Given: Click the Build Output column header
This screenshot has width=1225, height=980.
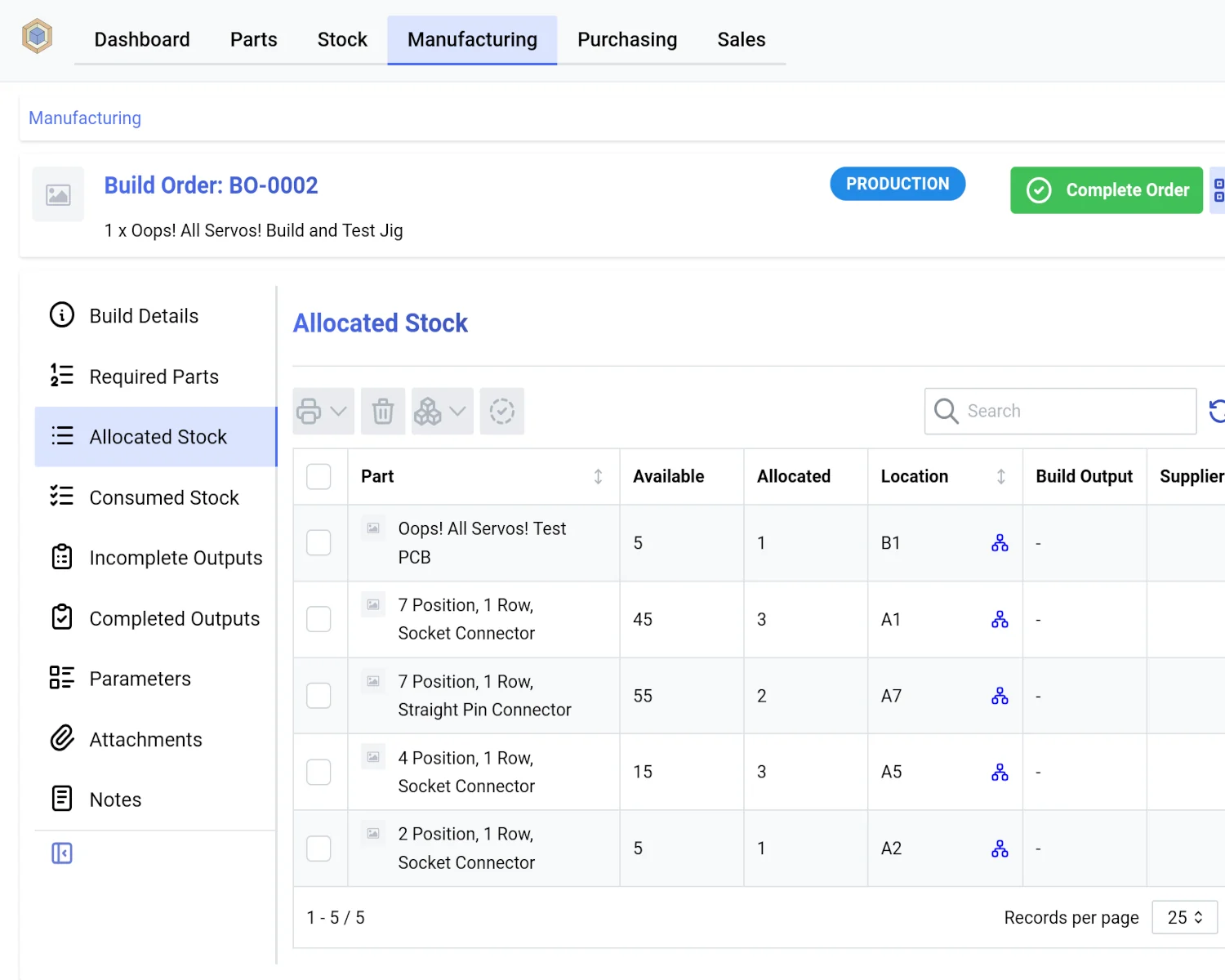Looking at the screenshot, I should (x=1084, y=477).
